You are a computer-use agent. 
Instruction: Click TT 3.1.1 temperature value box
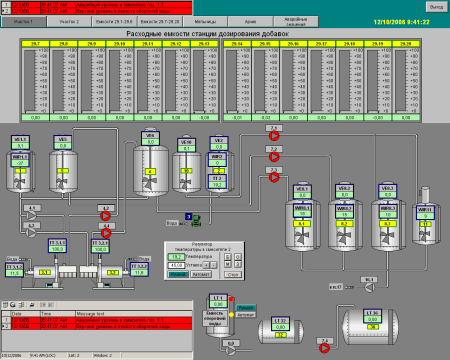tap(57, 249)
